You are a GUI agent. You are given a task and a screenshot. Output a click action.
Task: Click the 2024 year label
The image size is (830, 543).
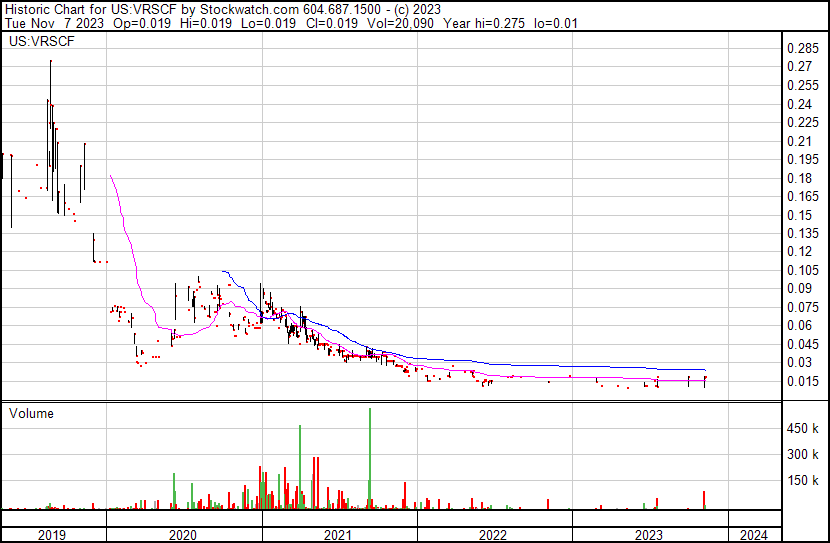753,535
